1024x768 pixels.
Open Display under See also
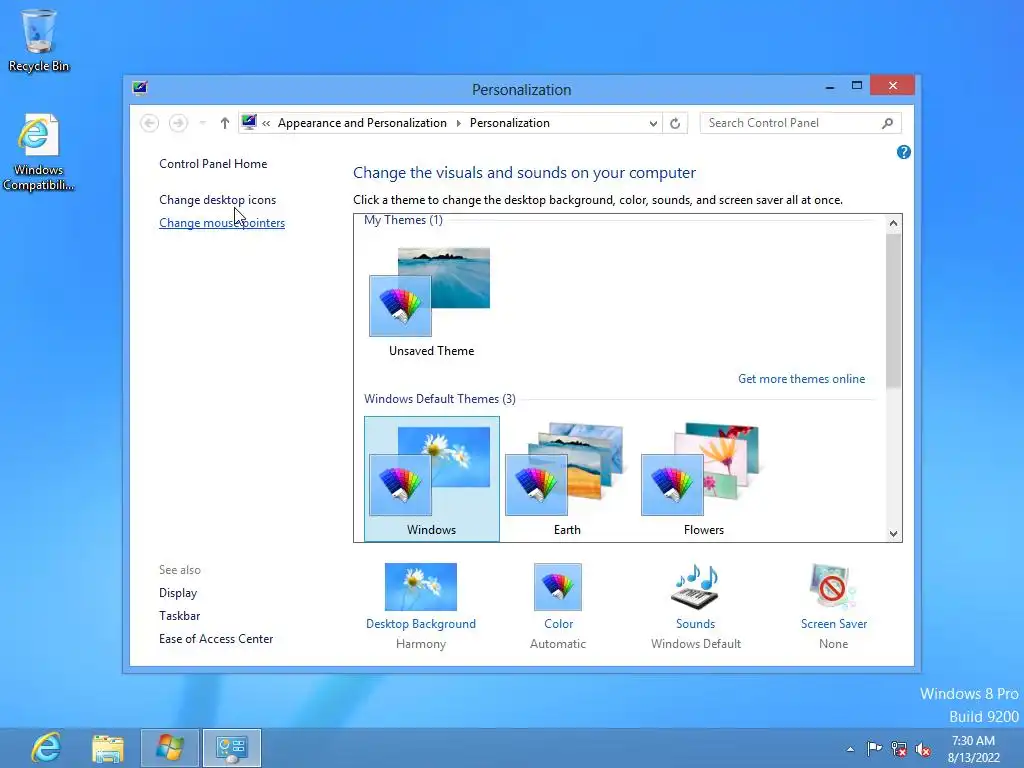178,593
